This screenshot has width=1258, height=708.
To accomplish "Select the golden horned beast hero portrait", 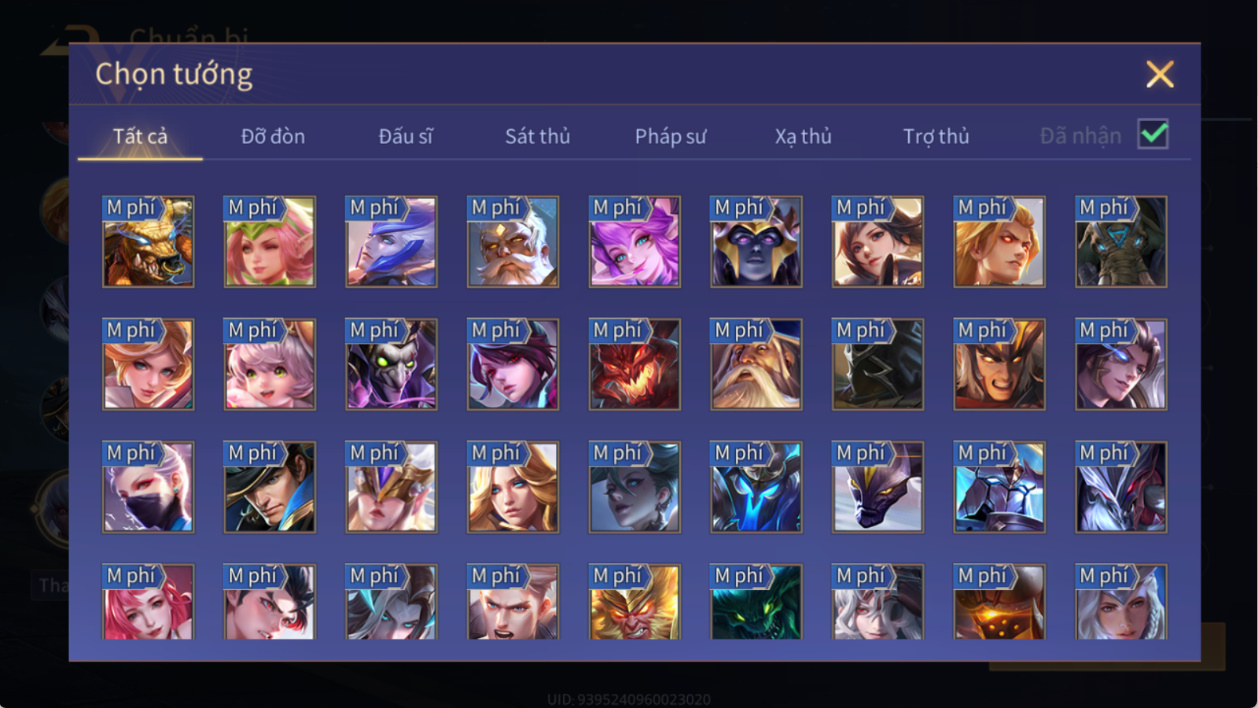I will pyautogui.click(x=148, y=242).
